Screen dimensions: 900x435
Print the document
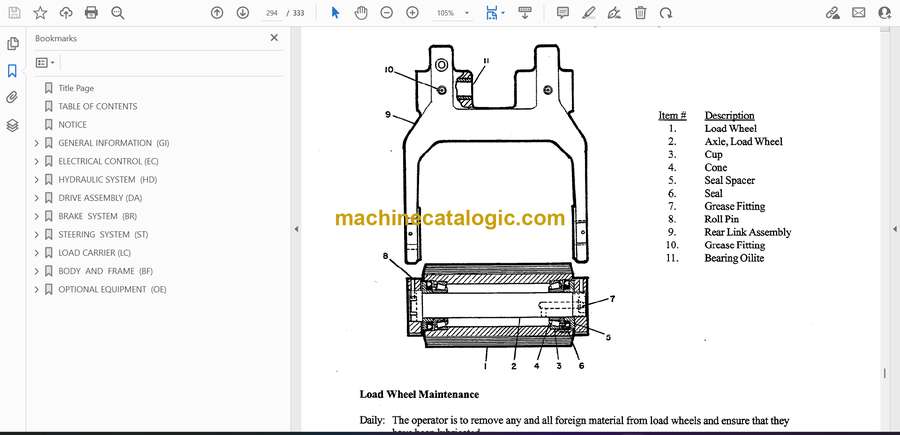[x=91, y=13]
